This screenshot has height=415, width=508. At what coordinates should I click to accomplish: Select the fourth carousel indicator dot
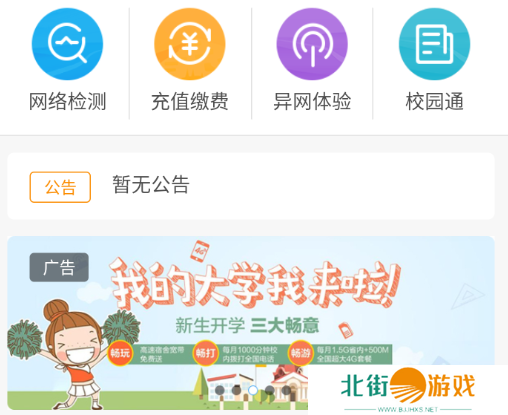[270, 390]
